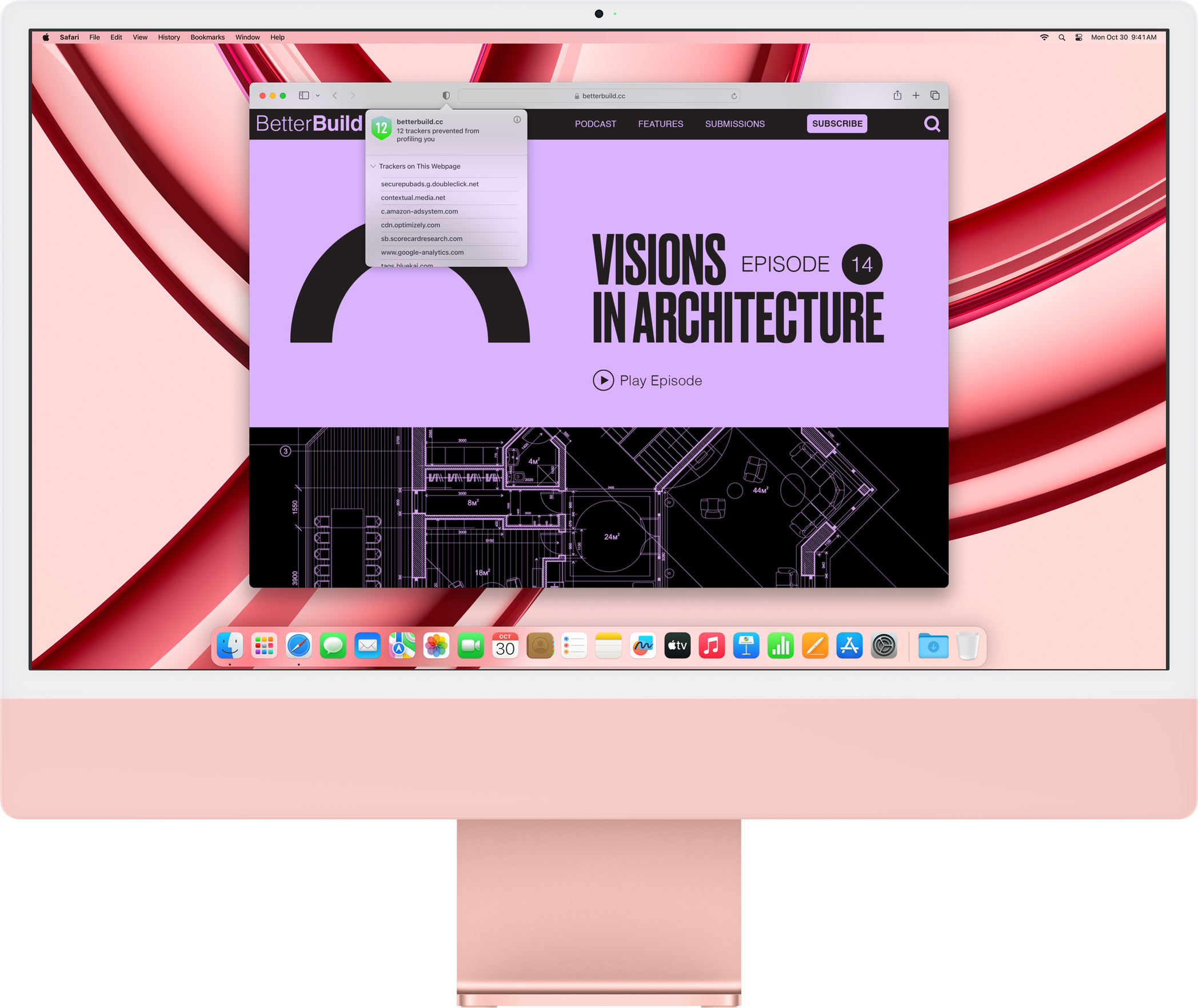1198x1008 pixels.
Task: Collapse Trackers on This Webpage section
Action: [373, 166]
